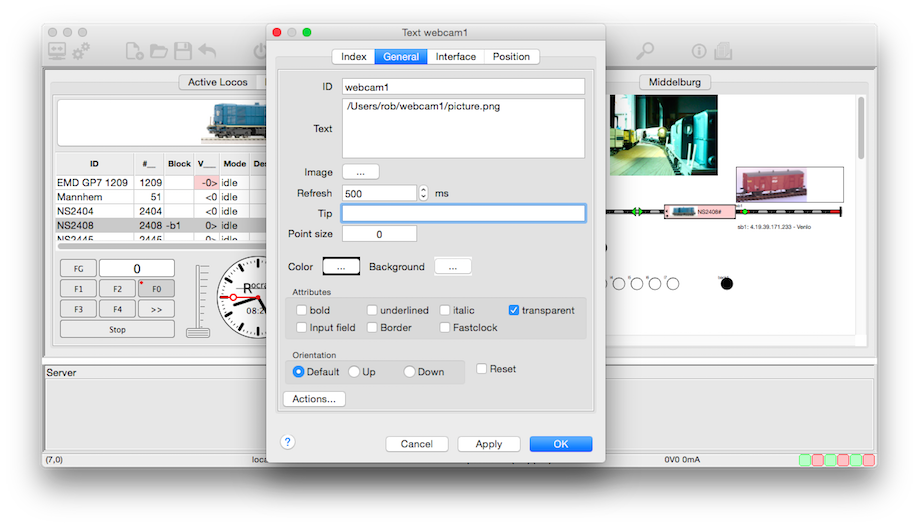The image size is (919, 527).
Task: Uncheck the transparent checkbox
Action: pos(515,310)
